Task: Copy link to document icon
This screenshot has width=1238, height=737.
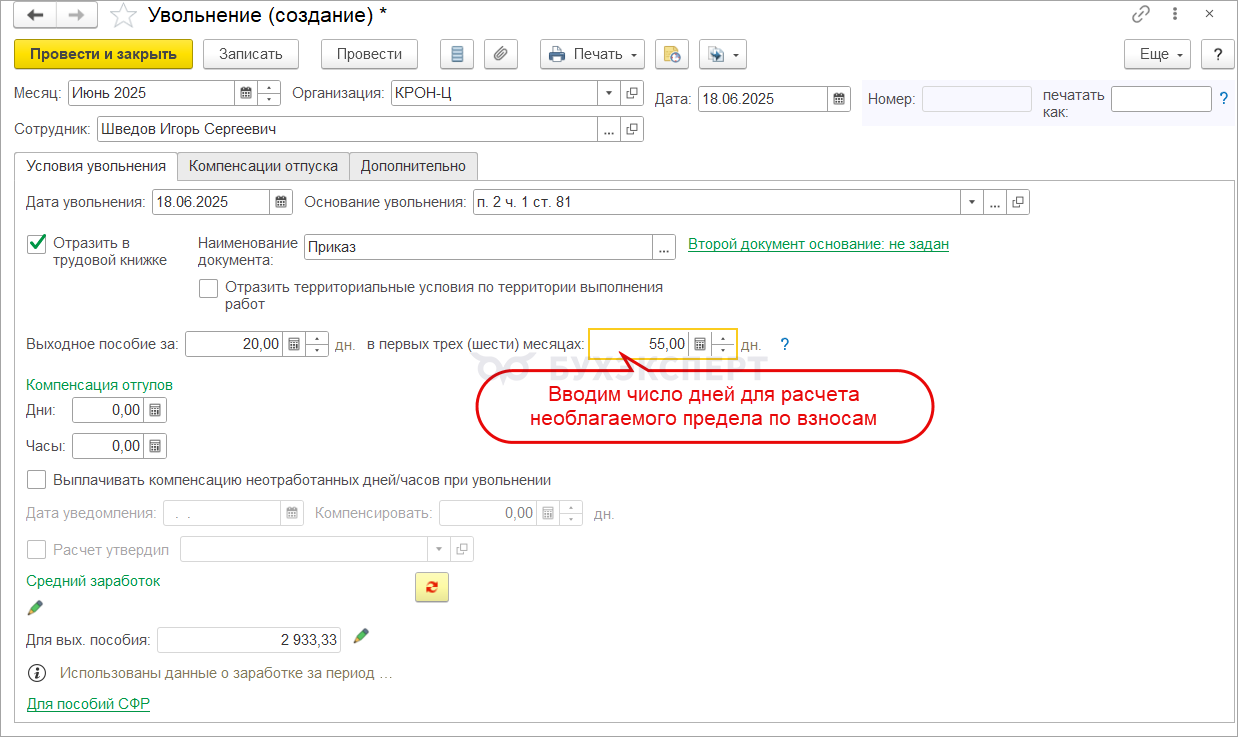Action: (x=1141, y=14)
